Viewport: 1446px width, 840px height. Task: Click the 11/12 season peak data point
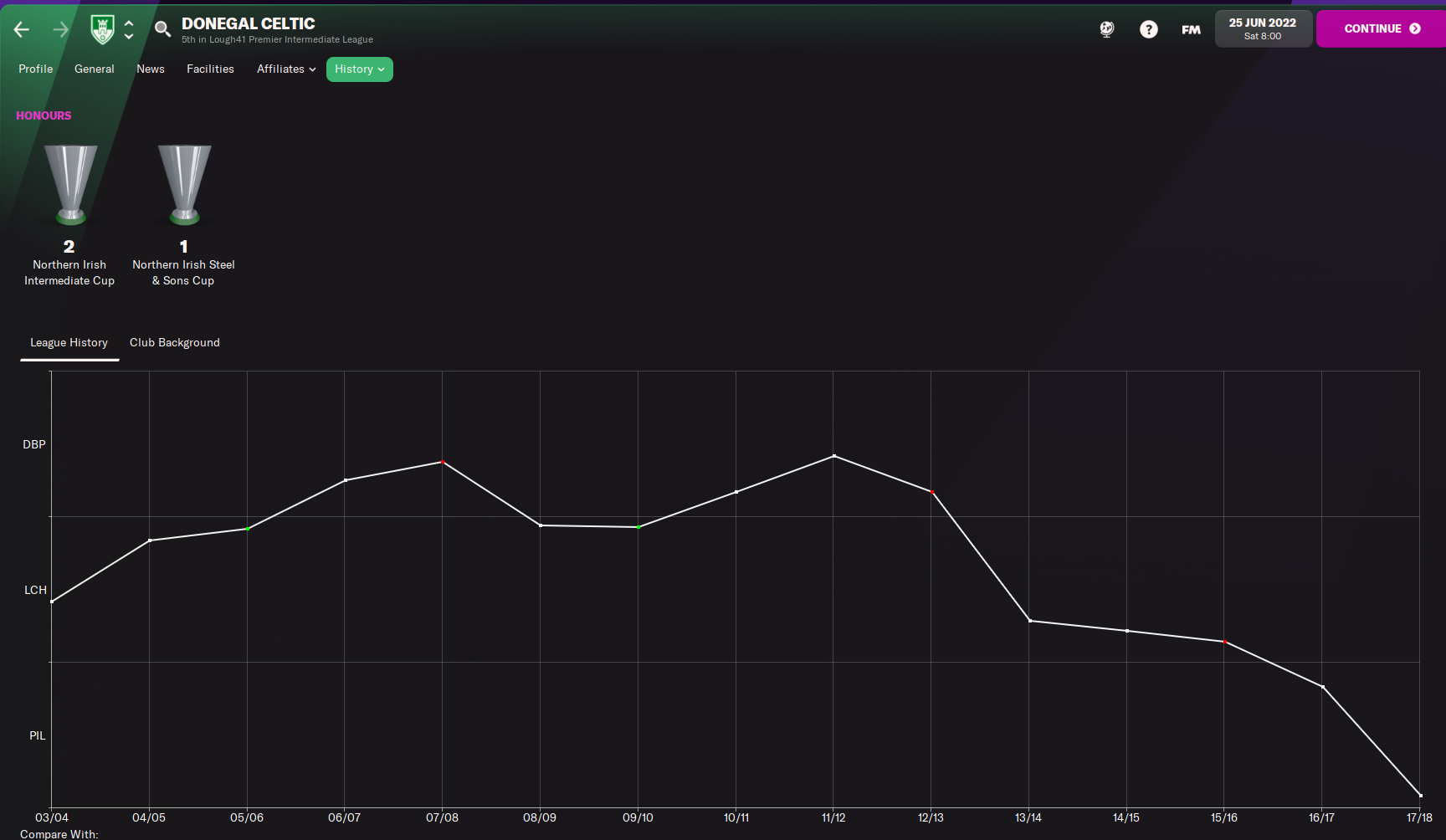(833, 456)
